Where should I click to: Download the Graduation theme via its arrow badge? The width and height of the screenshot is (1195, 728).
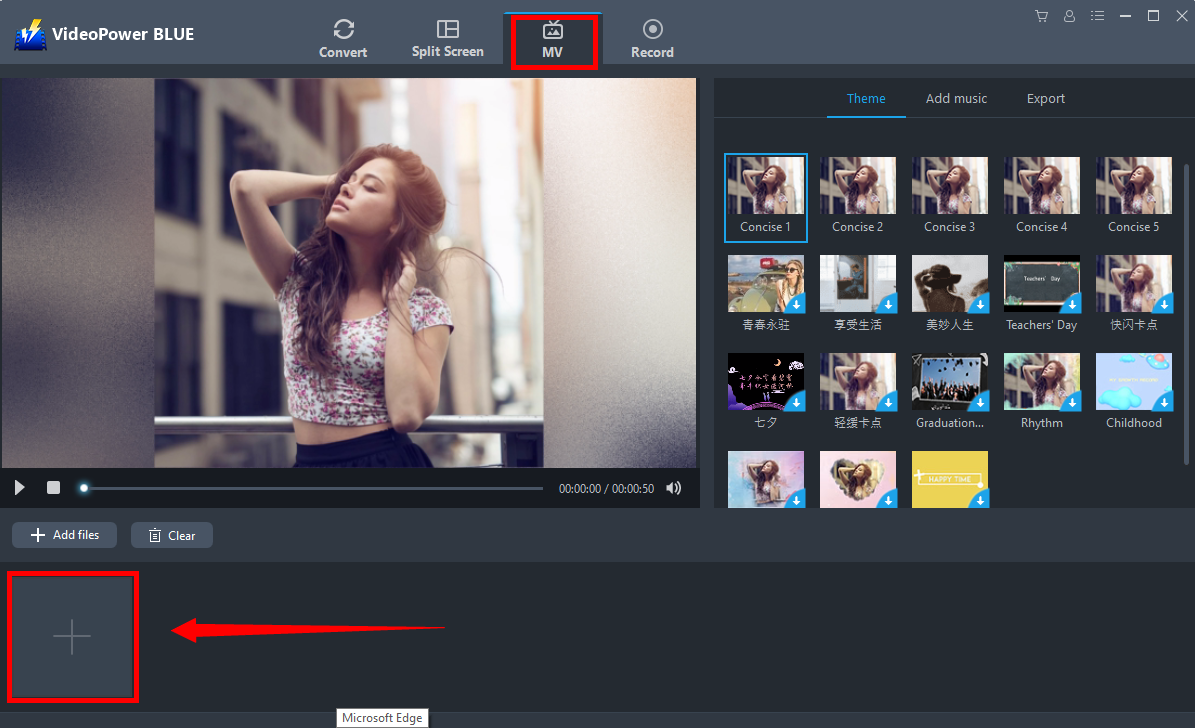[979, 402]
